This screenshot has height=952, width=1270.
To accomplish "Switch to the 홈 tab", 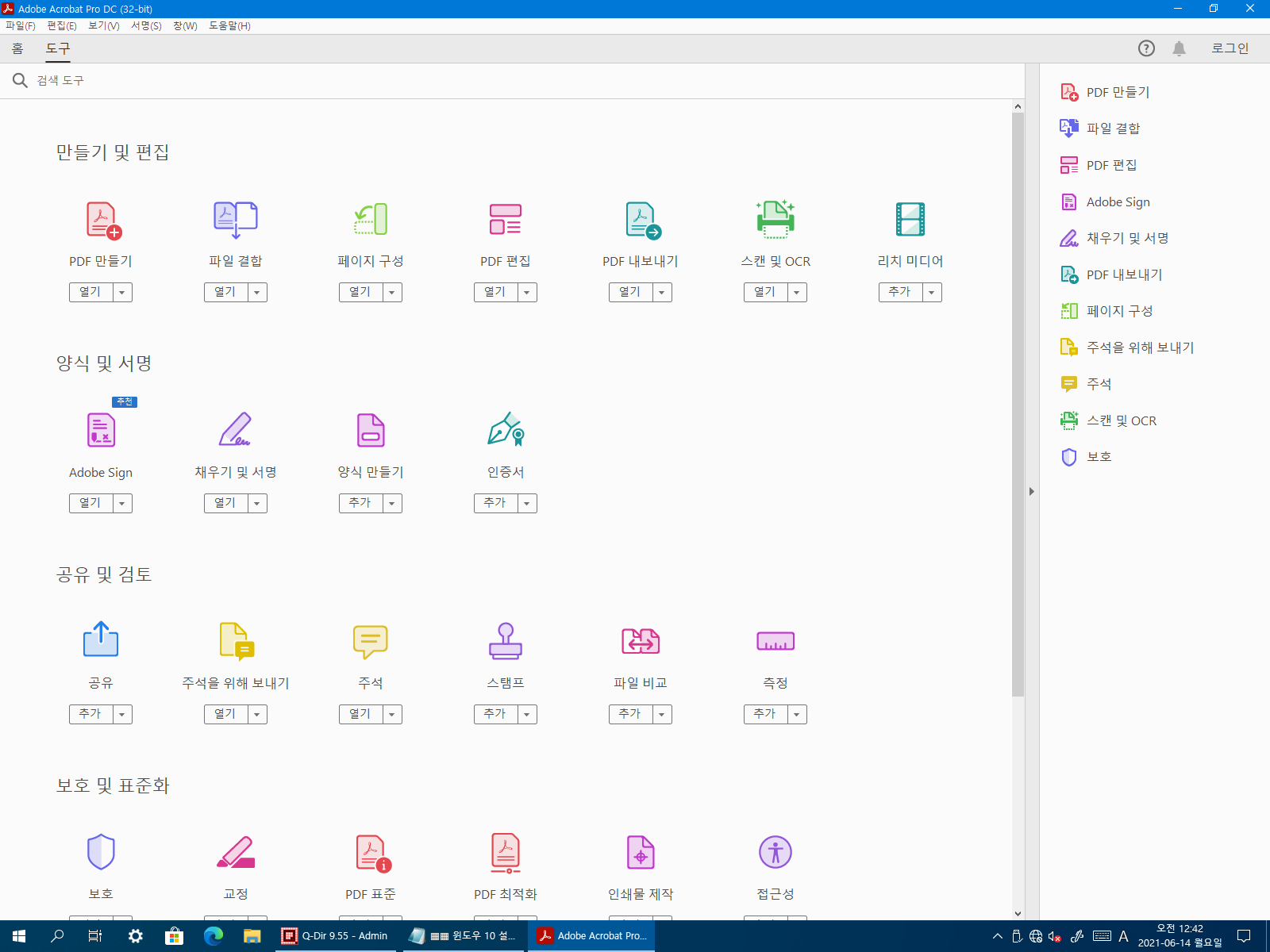I will (x=17, y=48).
